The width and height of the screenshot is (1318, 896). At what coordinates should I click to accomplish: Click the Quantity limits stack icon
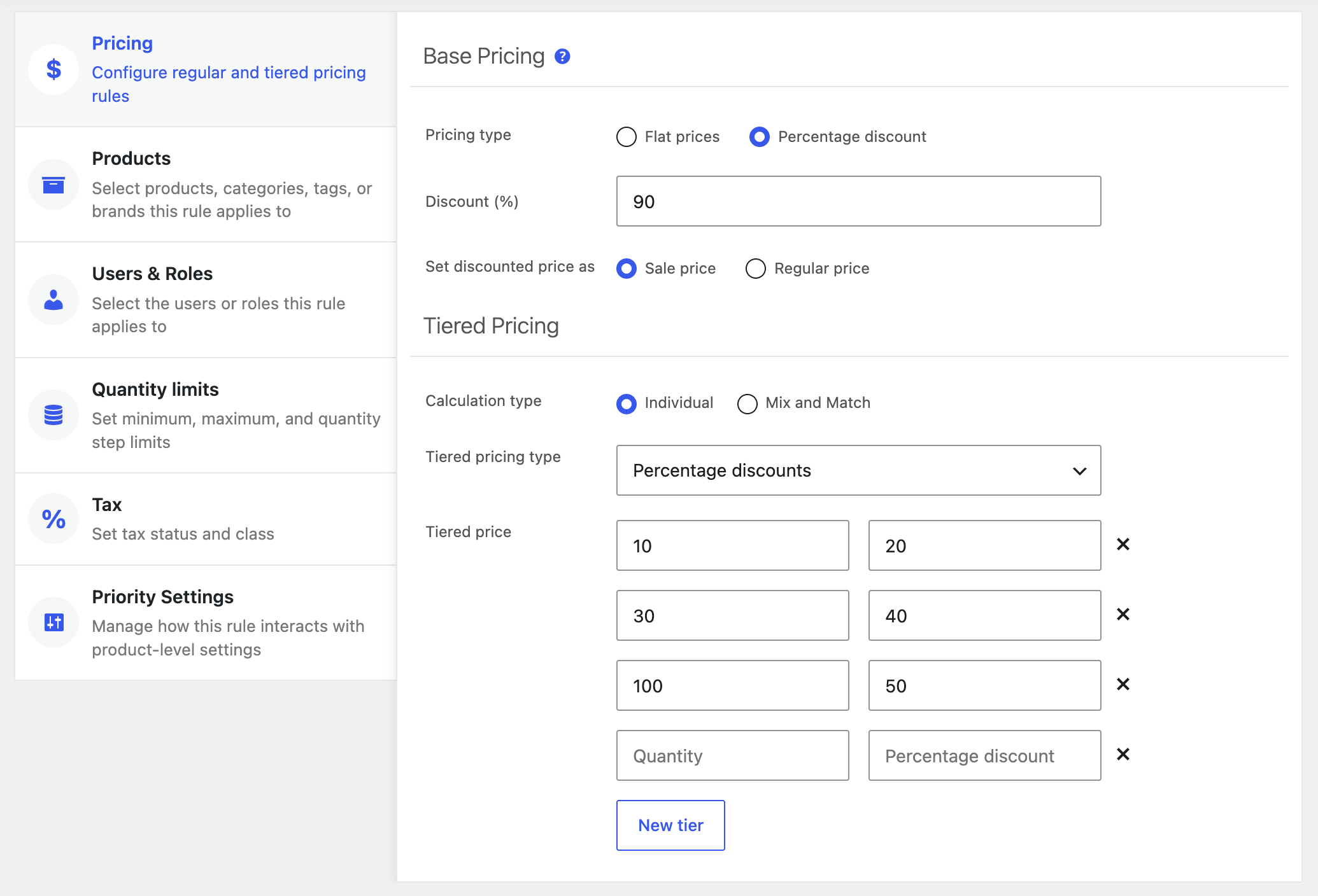pyautogui.click(x=53, y=415)
